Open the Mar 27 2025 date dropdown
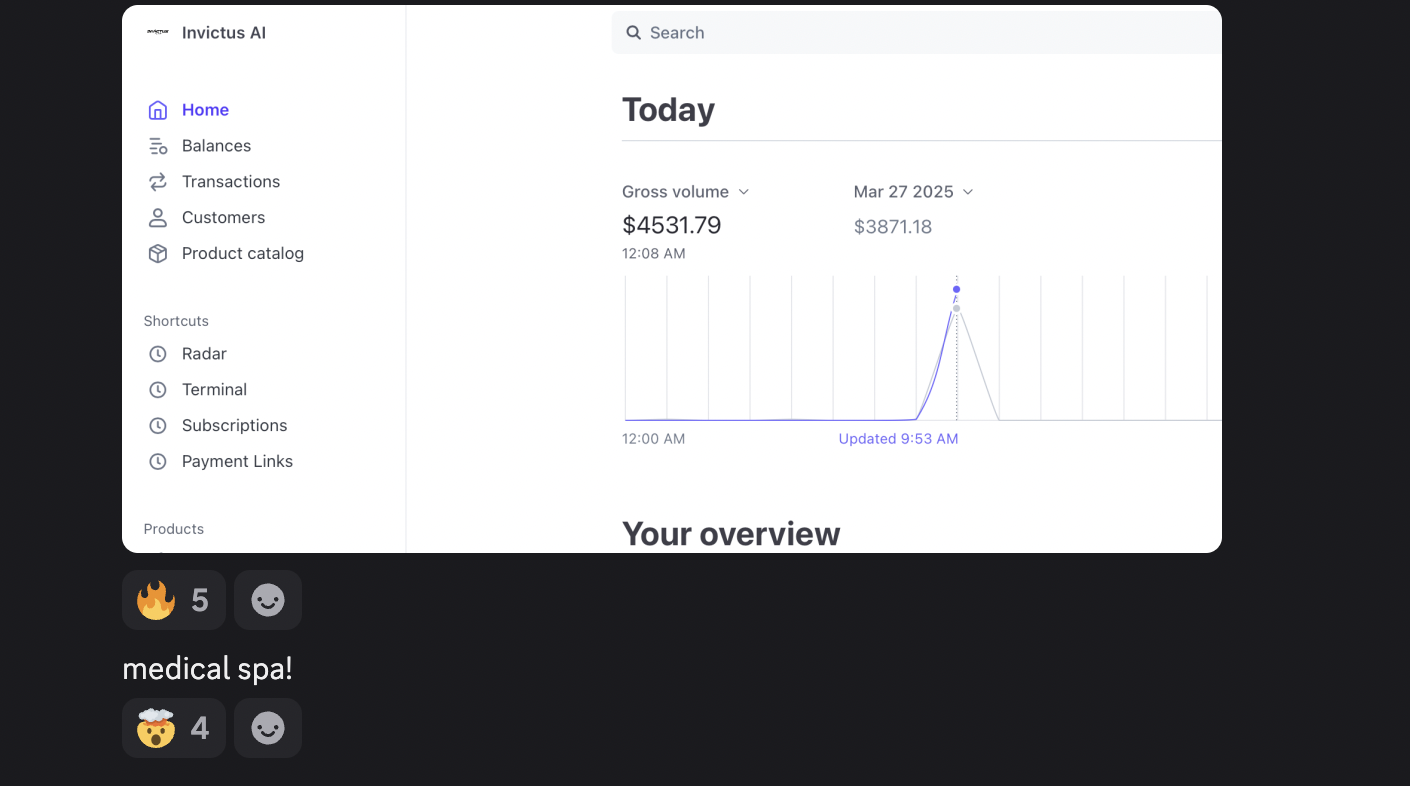1410x786 pixels. click(914, 192)
